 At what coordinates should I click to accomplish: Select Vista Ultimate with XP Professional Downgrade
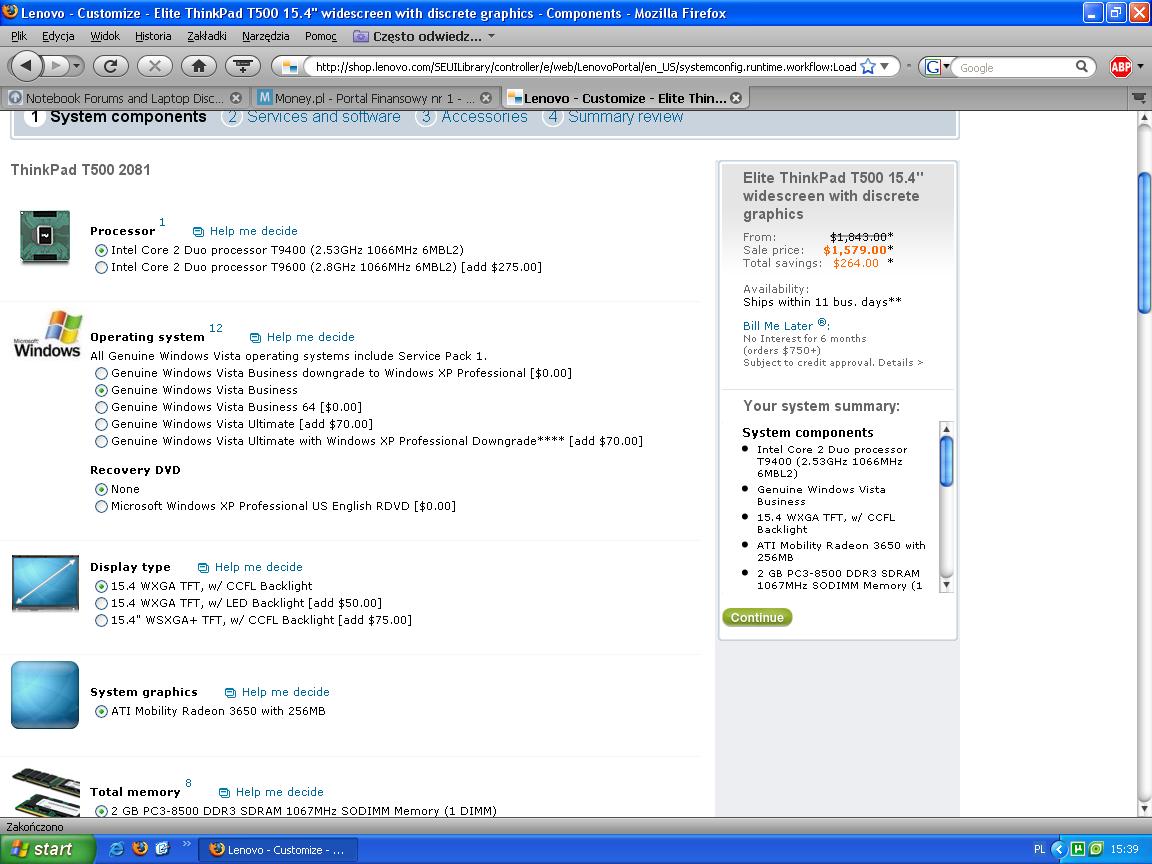[x=101, y=442]
